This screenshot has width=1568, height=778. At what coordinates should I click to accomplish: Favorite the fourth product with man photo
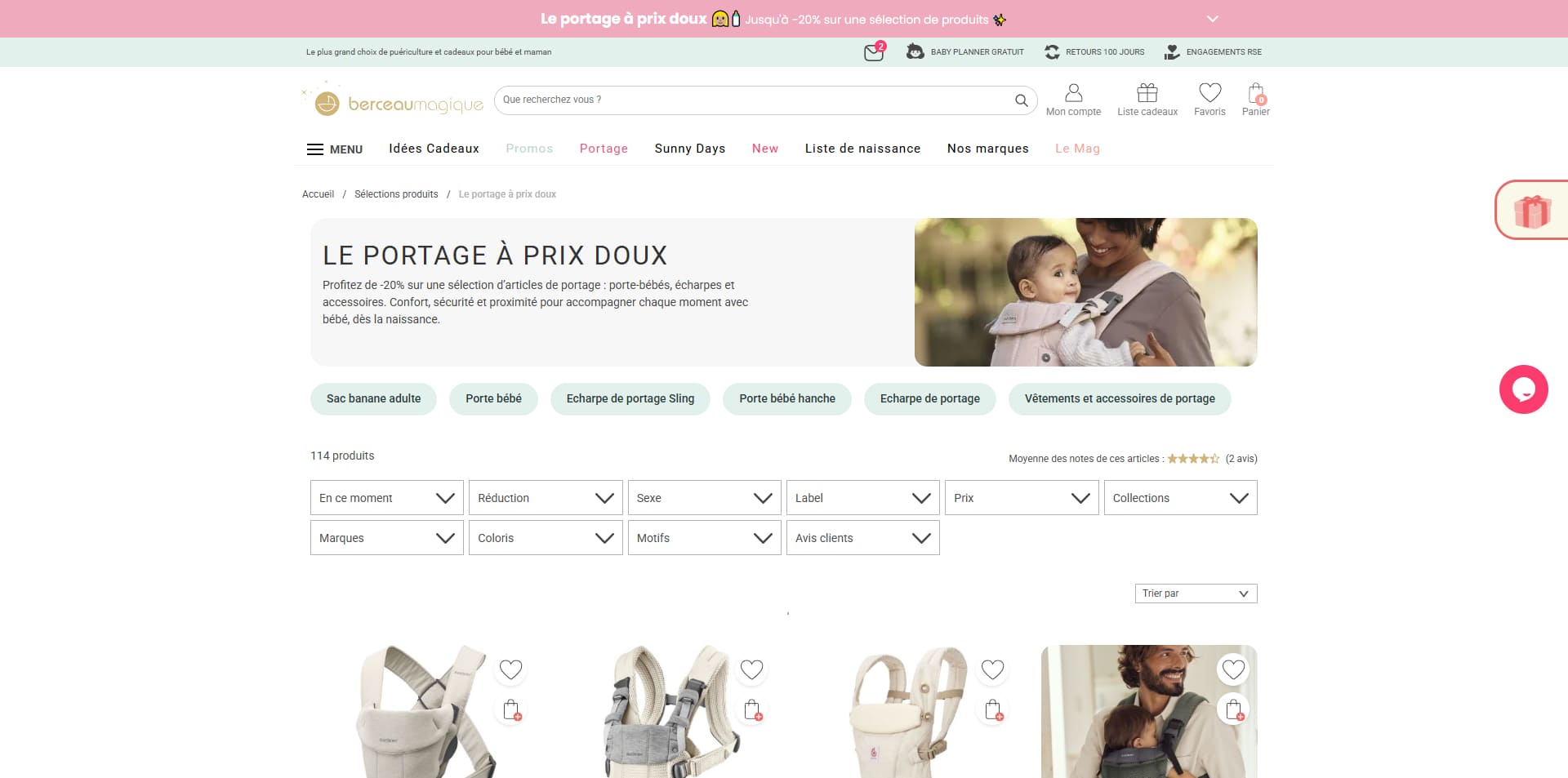(1234, 670)
